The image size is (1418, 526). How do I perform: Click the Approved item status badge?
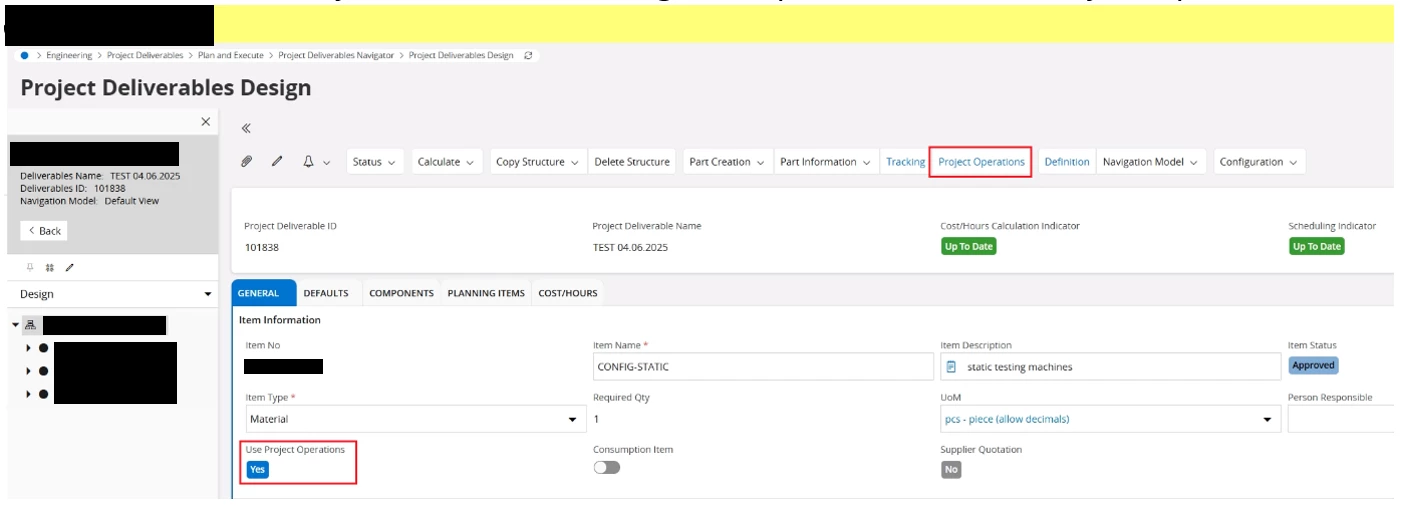pyautogui.click(x=1313, y=366)
